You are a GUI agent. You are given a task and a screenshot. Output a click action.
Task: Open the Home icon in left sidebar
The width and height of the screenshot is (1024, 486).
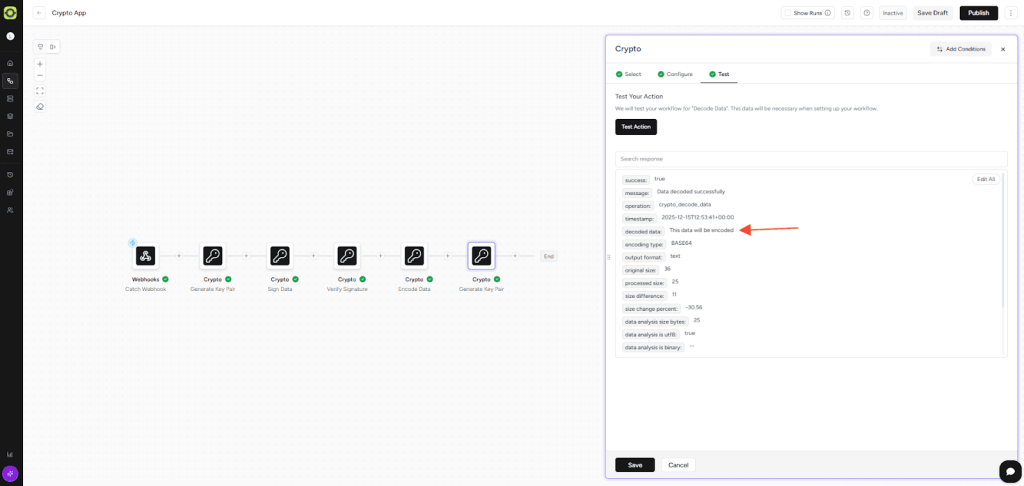[10, 63]
